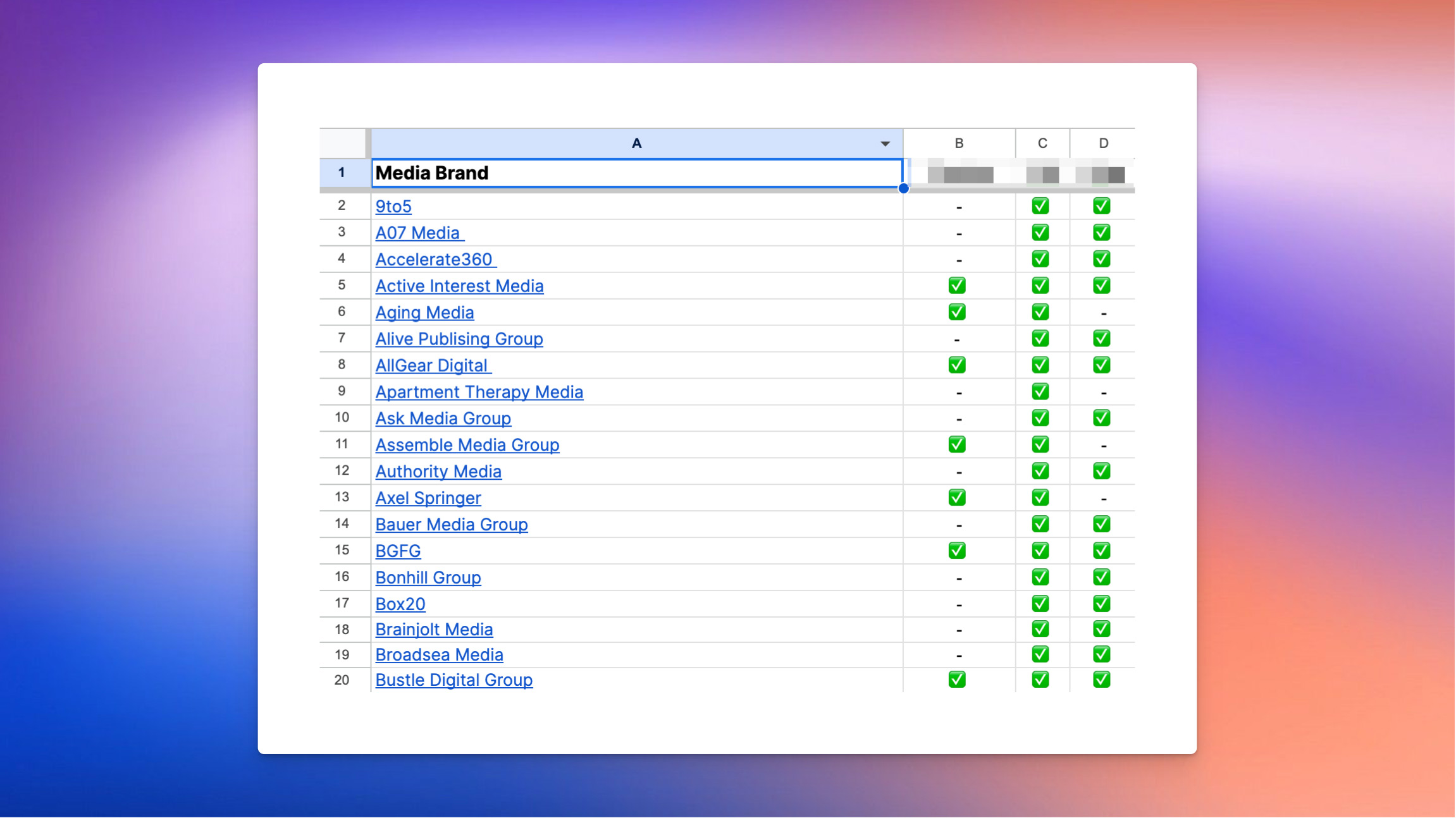The width and height of the screenshot is (1456, 818).
Task: Open the BGFG link
Action: coord(398,552)
